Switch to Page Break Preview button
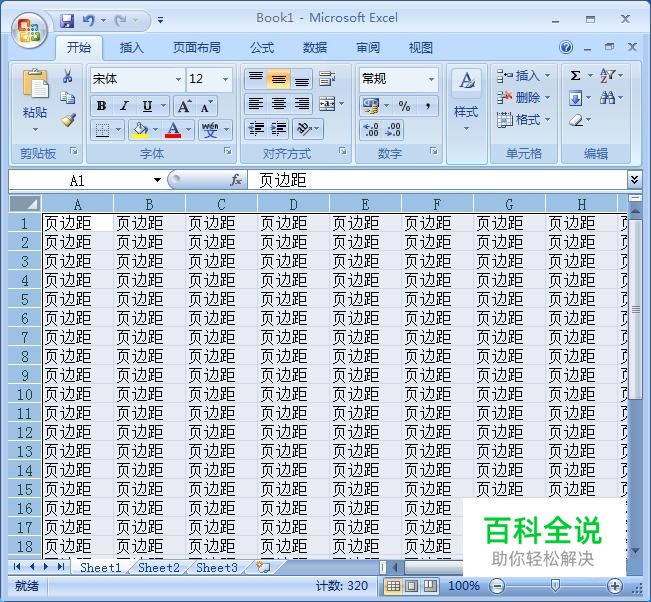The image size is (651, 602). coord(430,586)
